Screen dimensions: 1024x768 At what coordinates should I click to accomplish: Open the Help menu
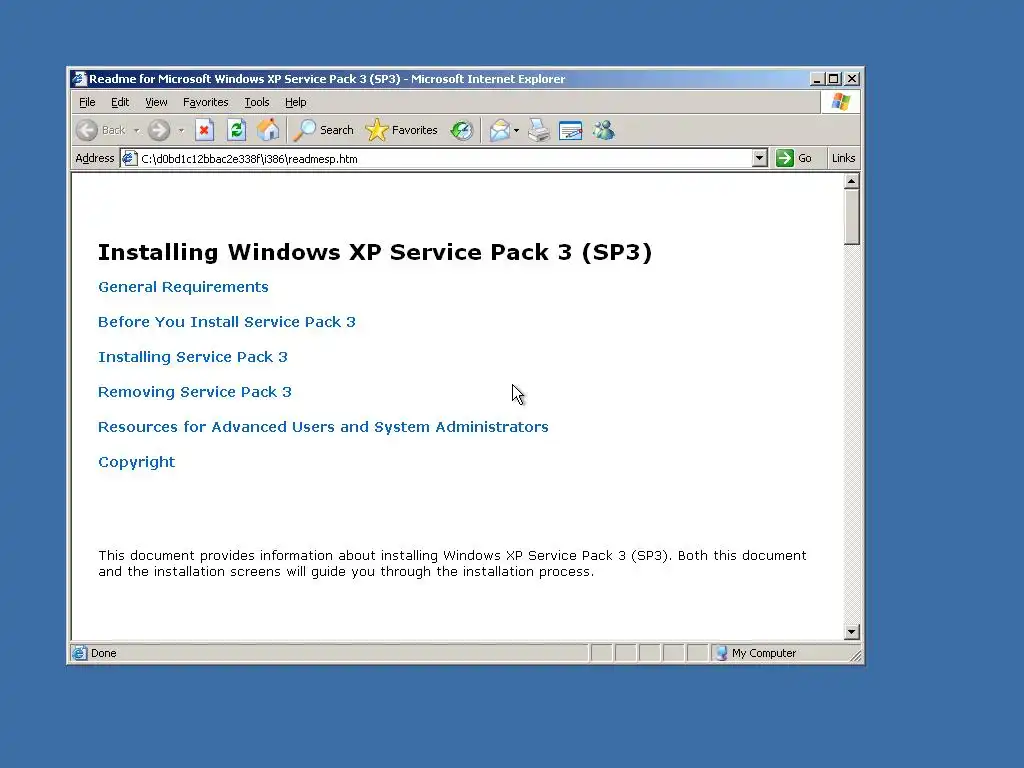[296, 103]
